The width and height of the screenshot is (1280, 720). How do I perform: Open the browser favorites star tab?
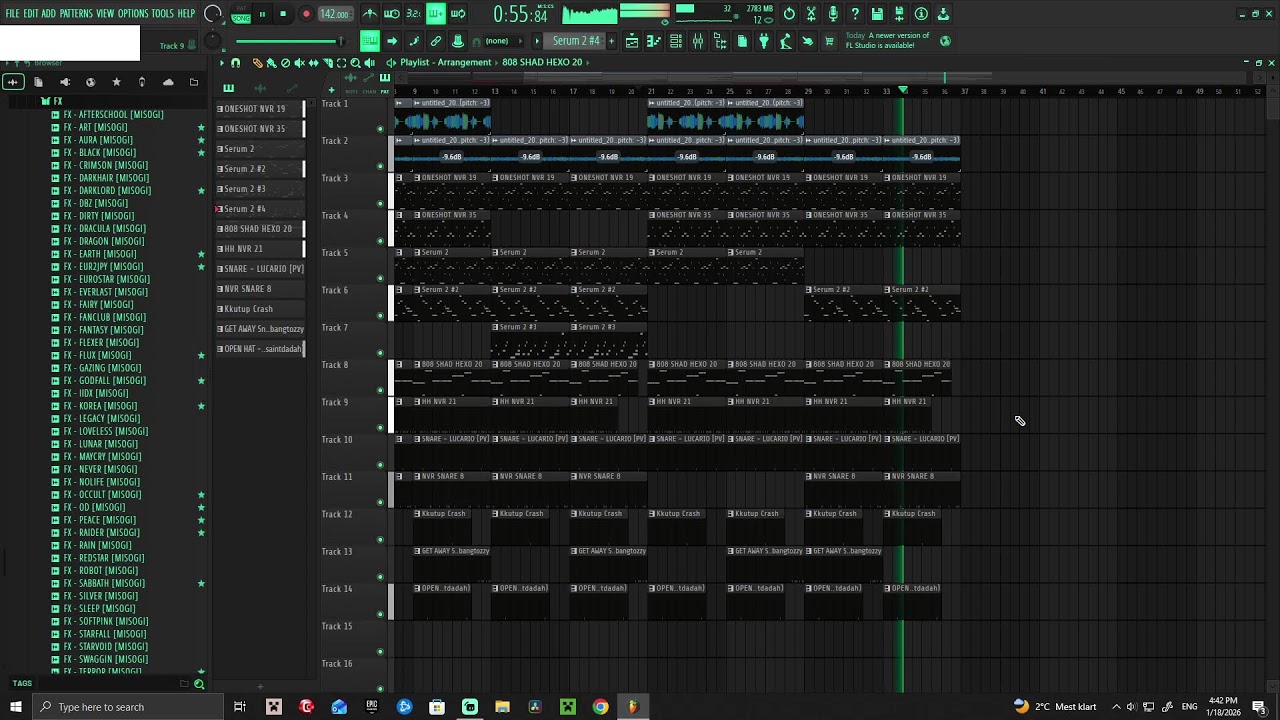116,82
